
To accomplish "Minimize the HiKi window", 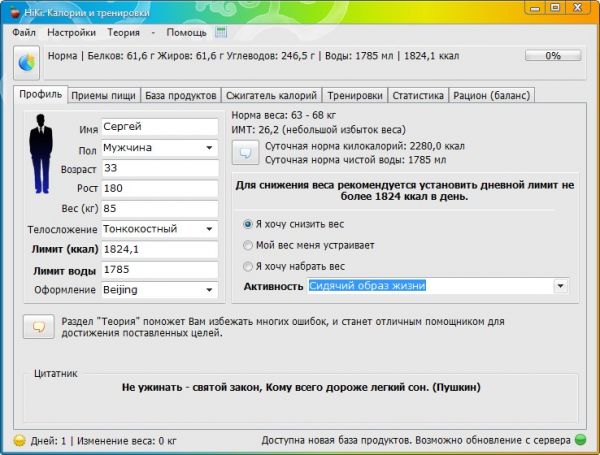I will tap(535, 8).
